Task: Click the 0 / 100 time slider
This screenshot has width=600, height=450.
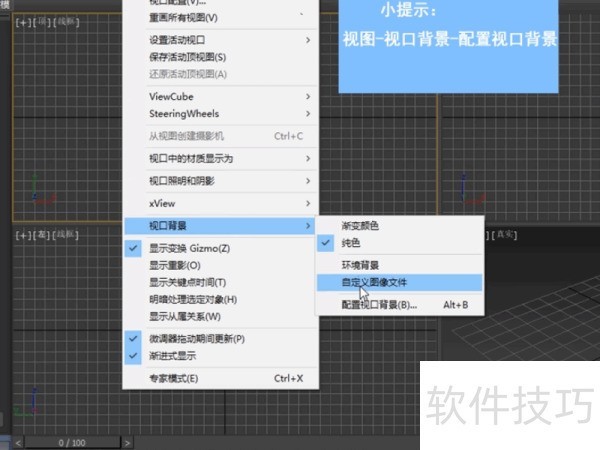Action: (x=71, y=442)
